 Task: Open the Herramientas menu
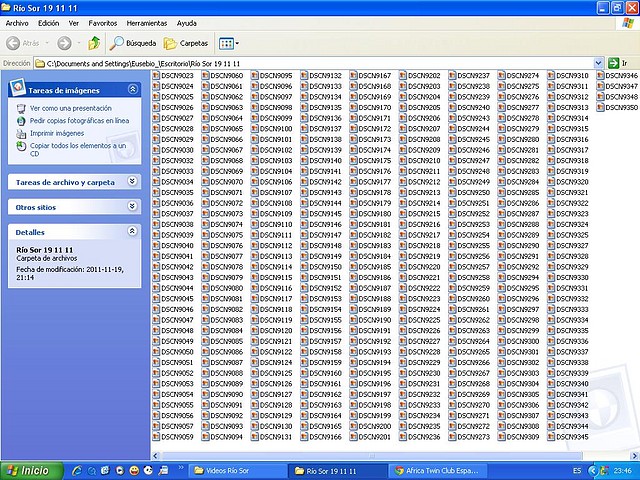pyautogui.click(x=147, y=23)
